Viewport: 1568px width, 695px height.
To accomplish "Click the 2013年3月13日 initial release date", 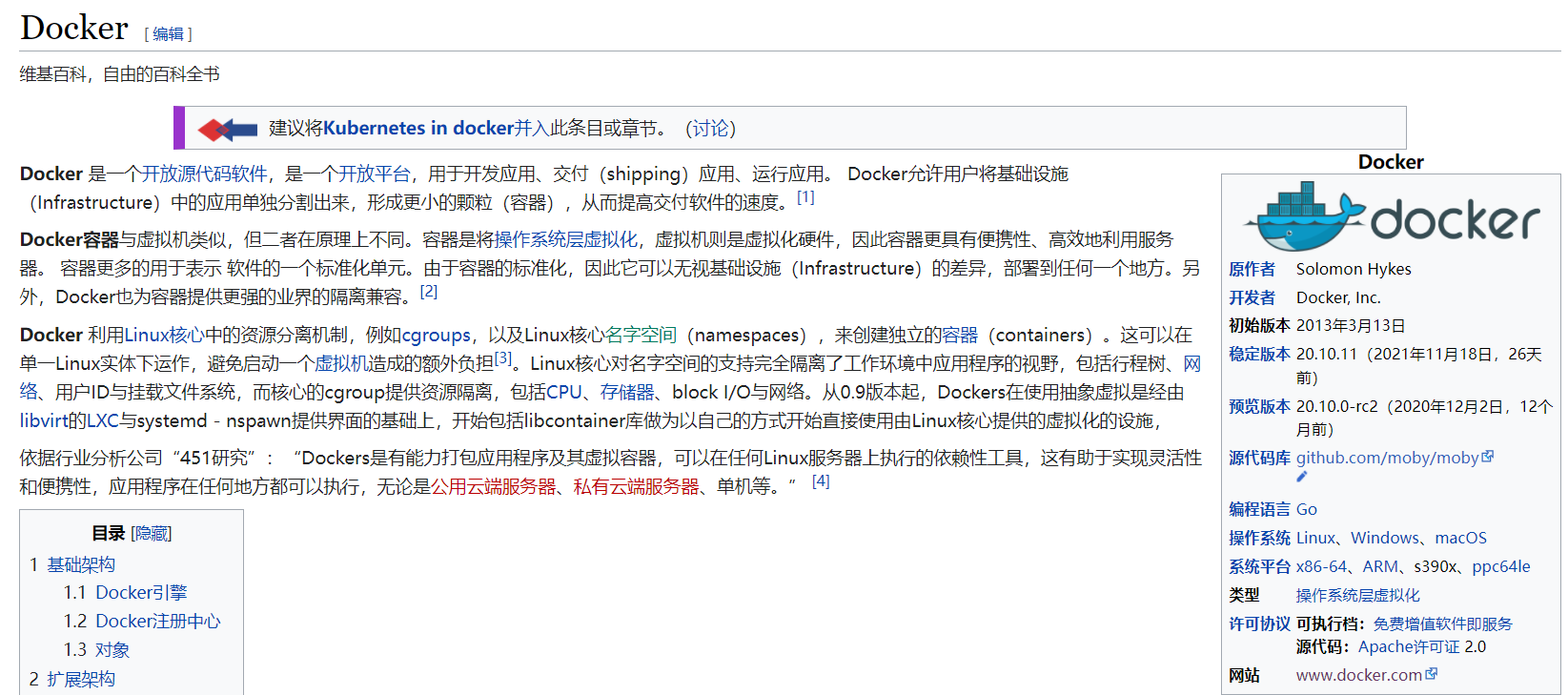I will 1351,326.
